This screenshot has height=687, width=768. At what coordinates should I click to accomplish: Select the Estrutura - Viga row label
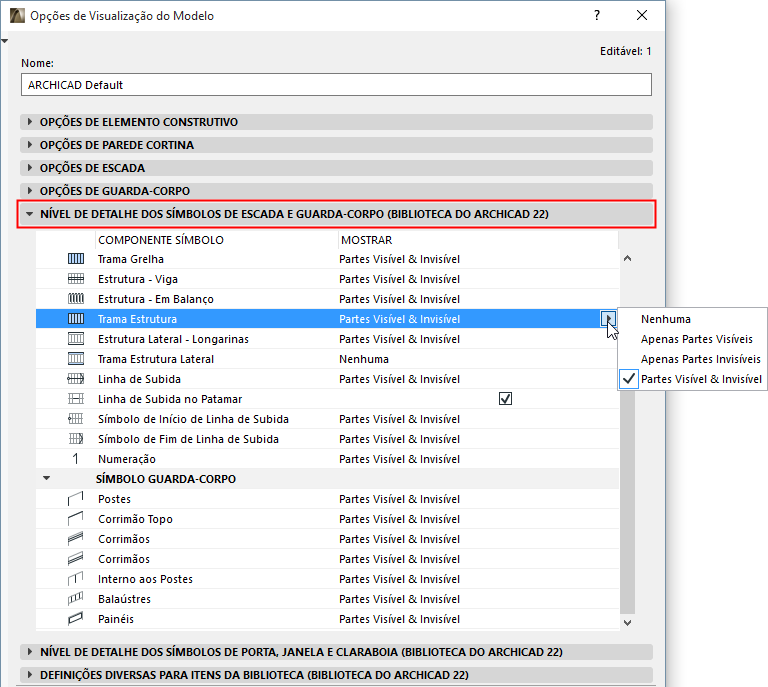[x=138, y=279]
